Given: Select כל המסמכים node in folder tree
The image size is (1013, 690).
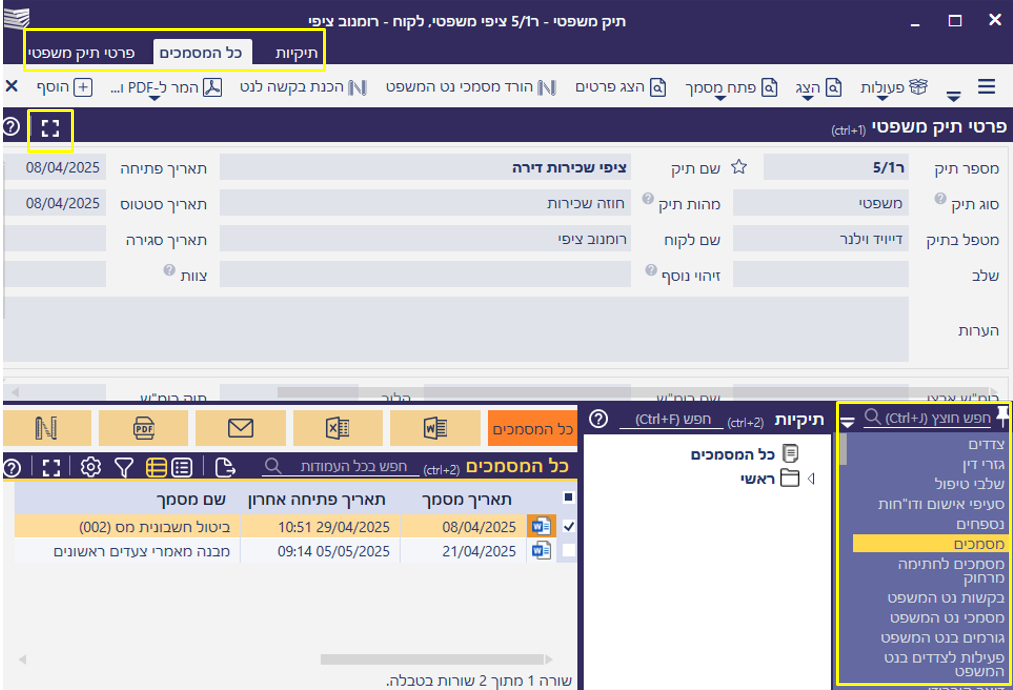Looking at the screenshot, I should tap(745, 454).
